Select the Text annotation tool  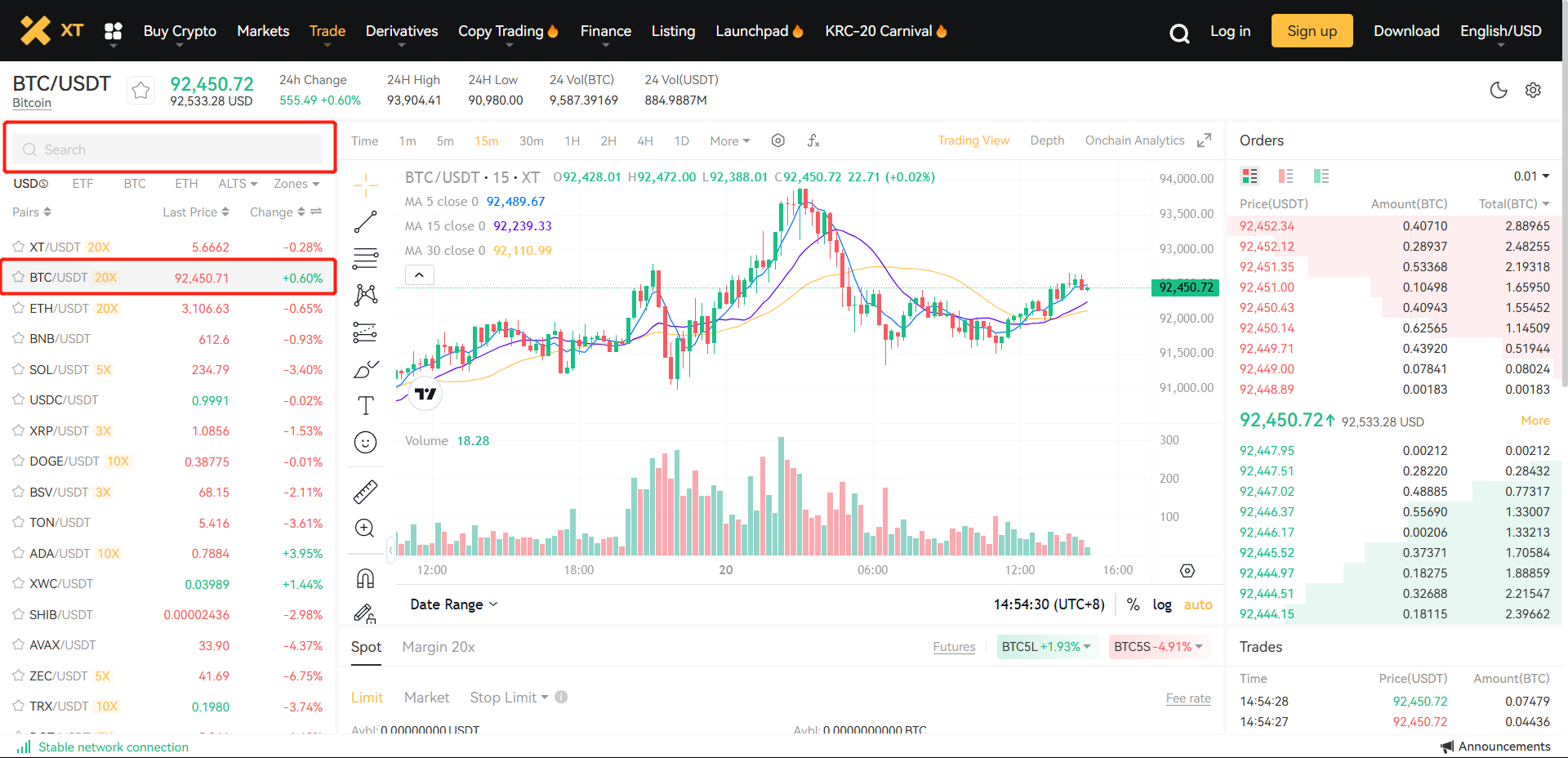(365, 406)
